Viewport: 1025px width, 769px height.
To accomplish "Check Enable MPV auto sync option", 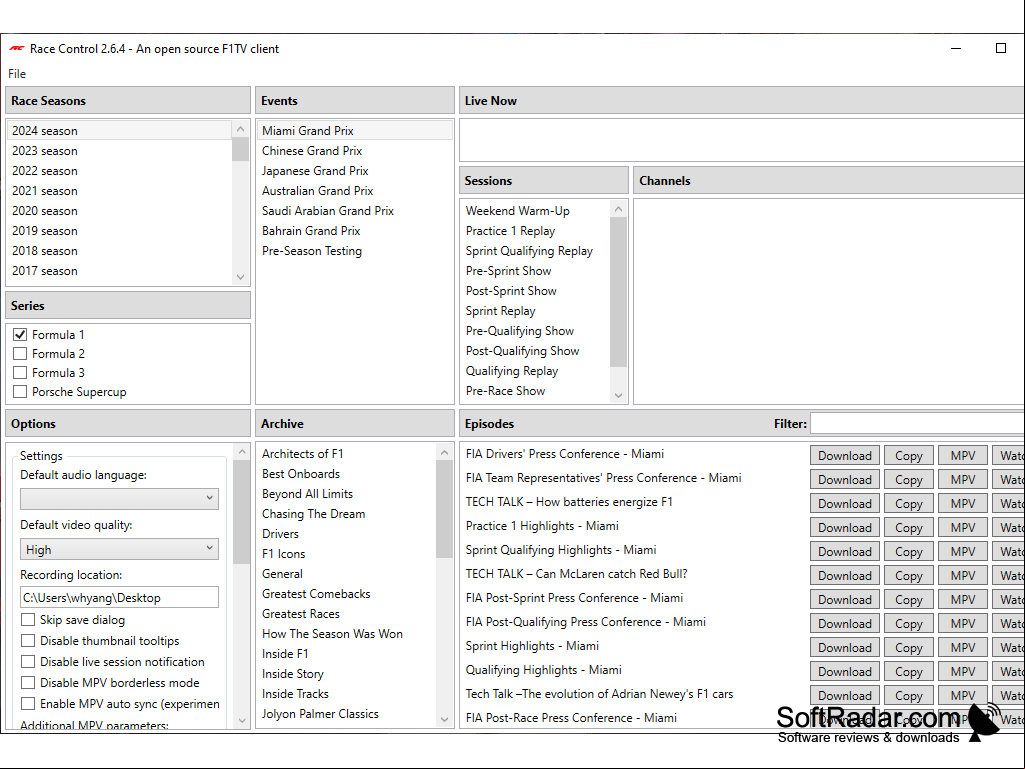I will tap(28, 704).
